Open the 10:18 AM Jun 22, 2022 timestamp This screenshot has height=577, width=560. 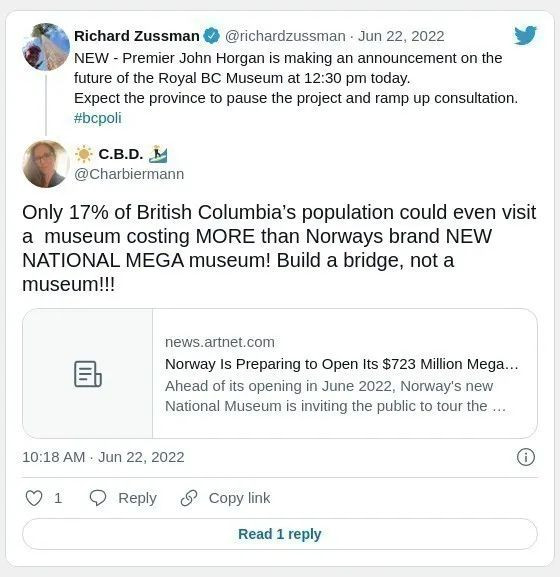[103, 457]
